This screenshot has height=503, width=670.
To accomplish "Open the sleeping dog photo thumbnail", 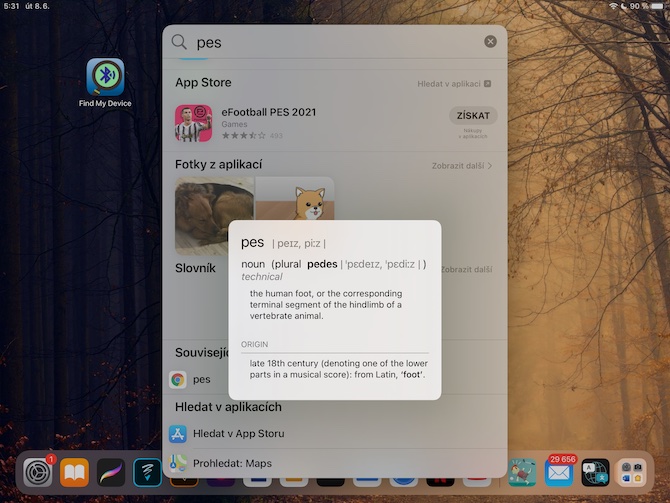I will coord(214,216).
